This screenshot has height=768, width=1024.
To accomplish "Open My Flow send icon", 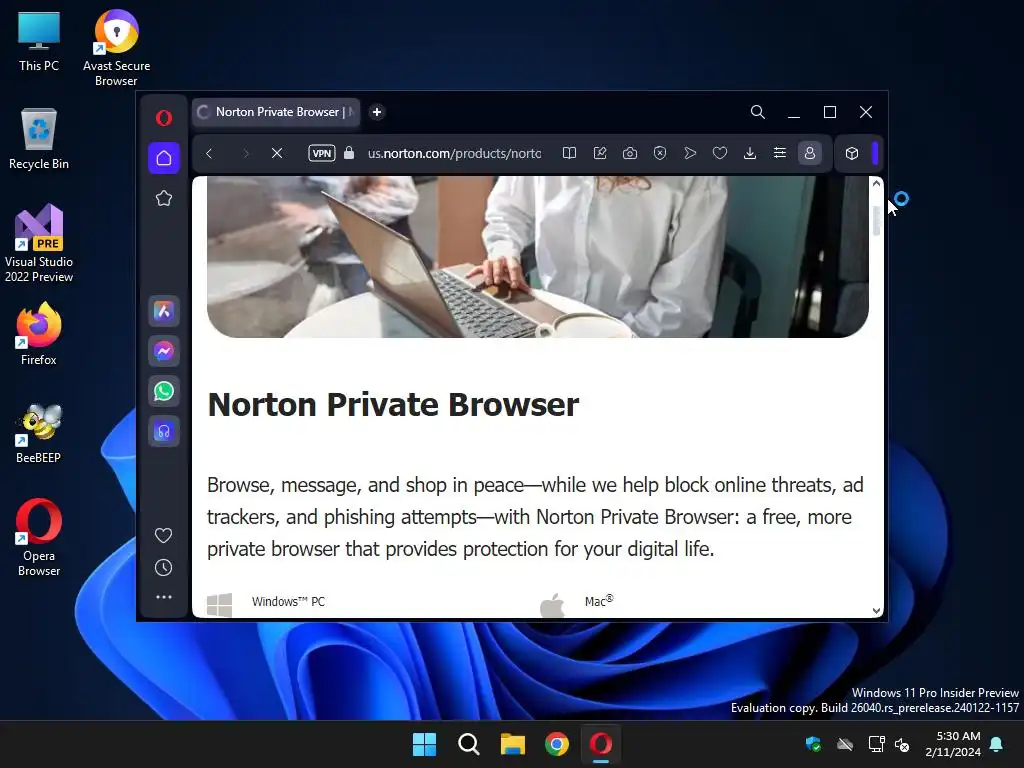I will (x=690, y=153).
